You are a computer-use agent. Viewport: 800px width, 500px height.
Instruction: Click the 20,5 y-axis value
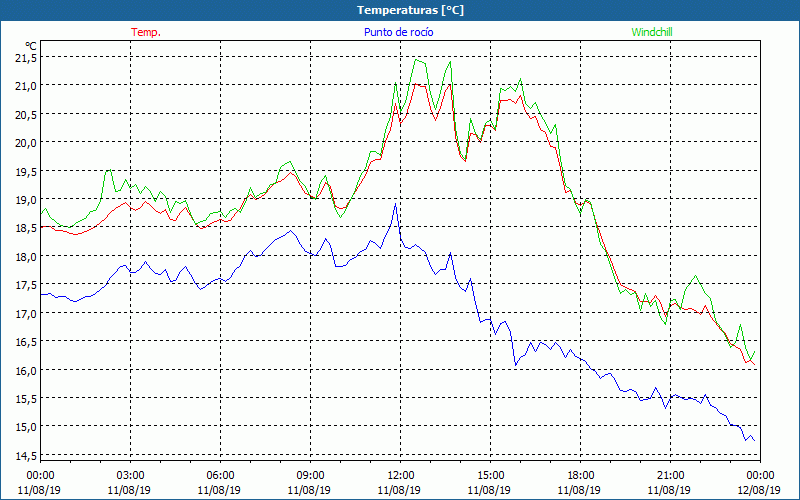point(26,115)
